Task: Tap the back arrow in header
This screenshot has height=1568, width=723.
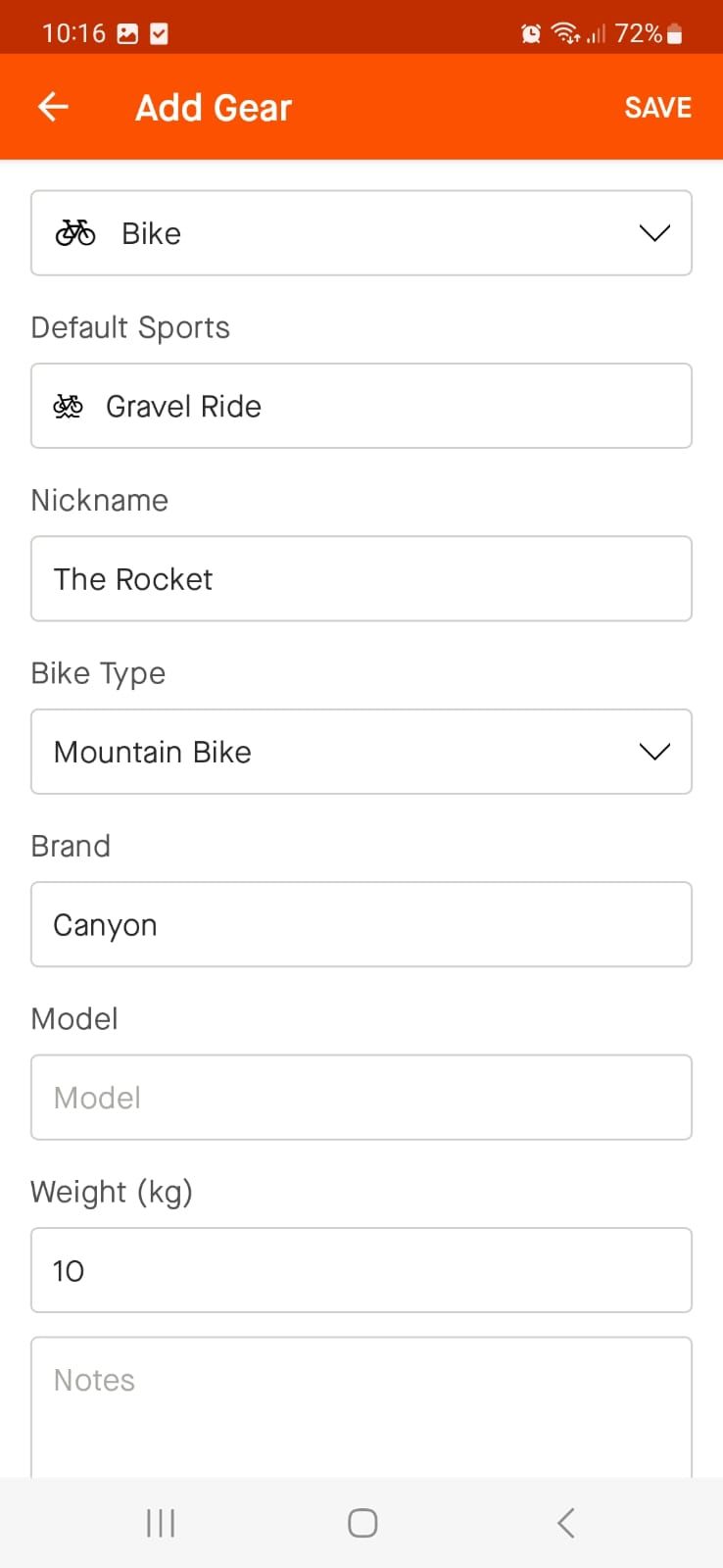Action: (53, 107)
